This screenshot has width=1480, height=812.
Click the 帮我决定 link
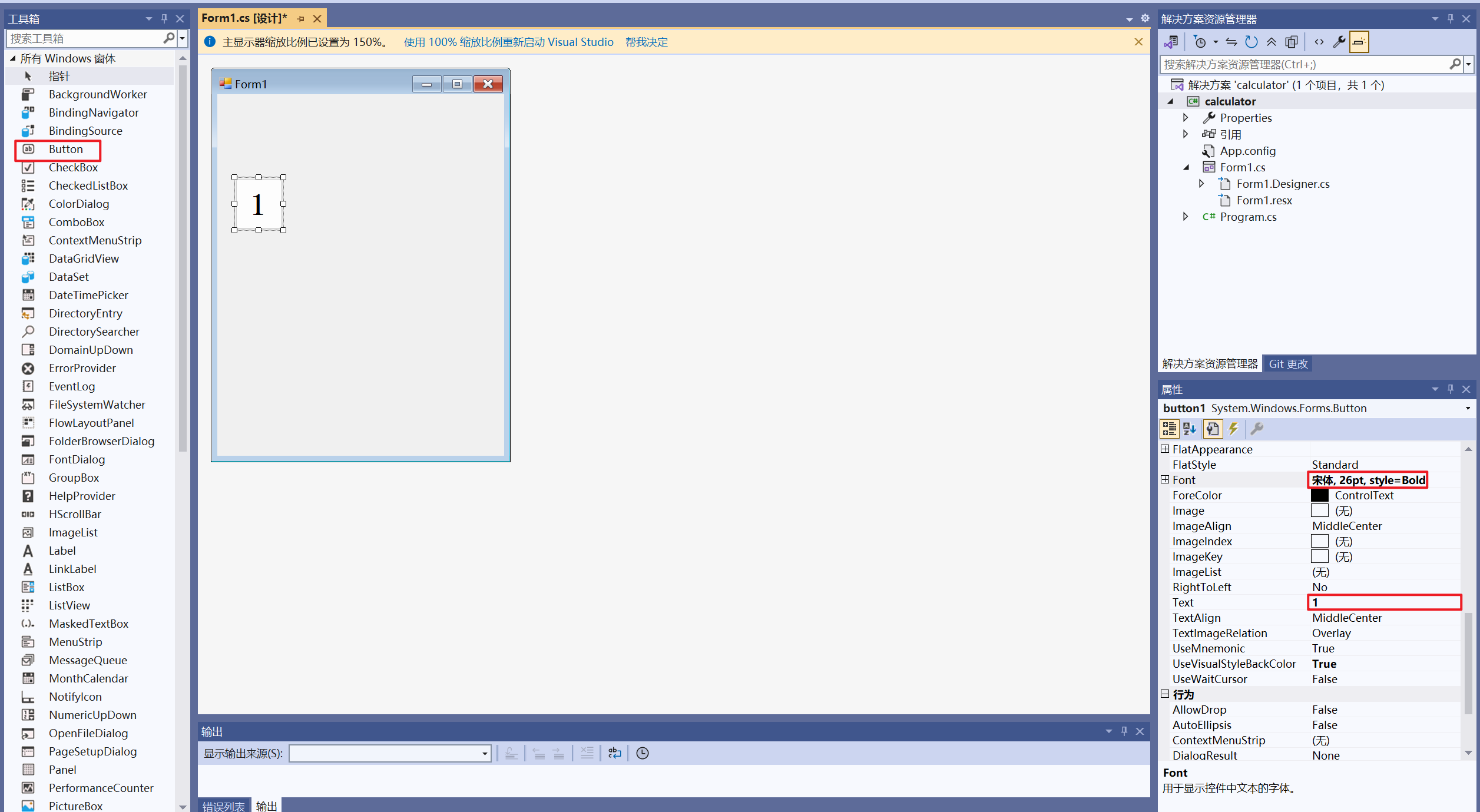coord(646,42)
